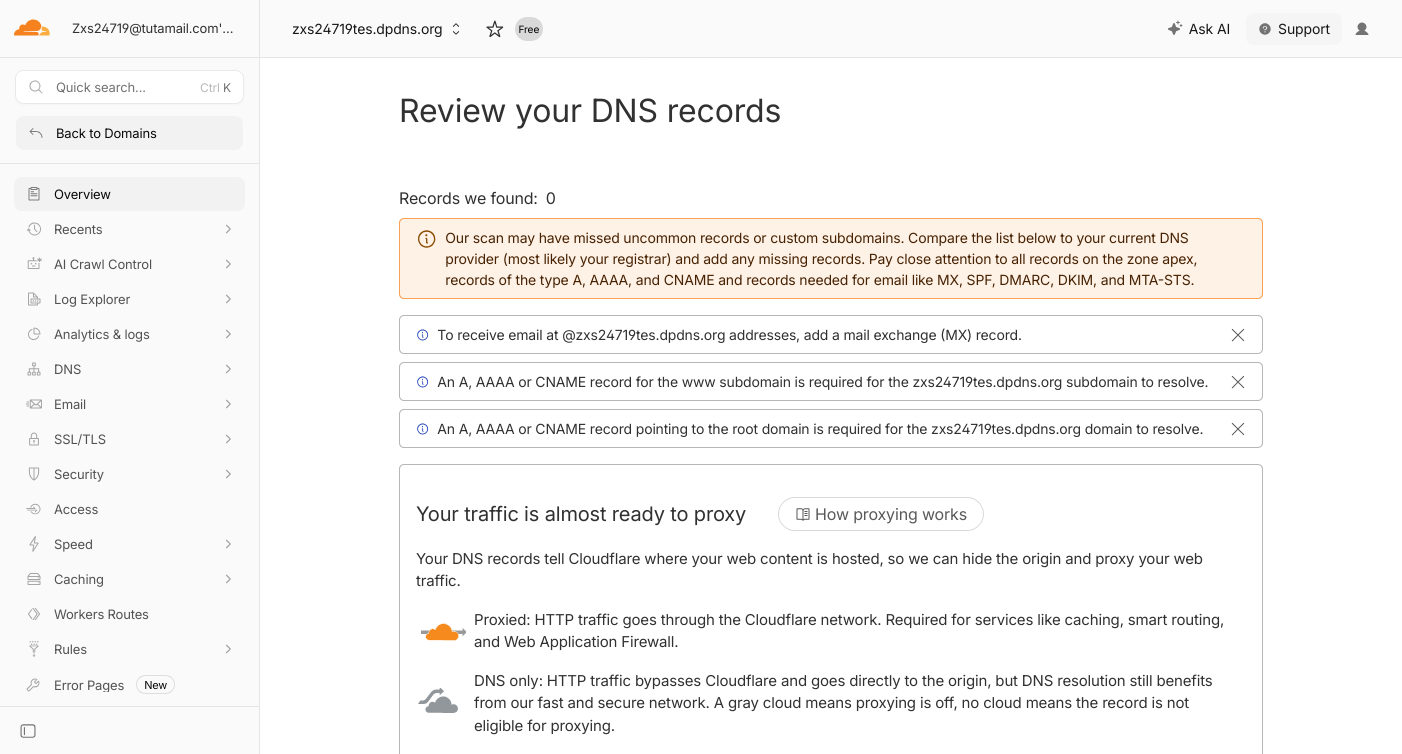Click the Caching drive icon
The height and width of the screenshot is (754, 1402).
tap(34, 579)
